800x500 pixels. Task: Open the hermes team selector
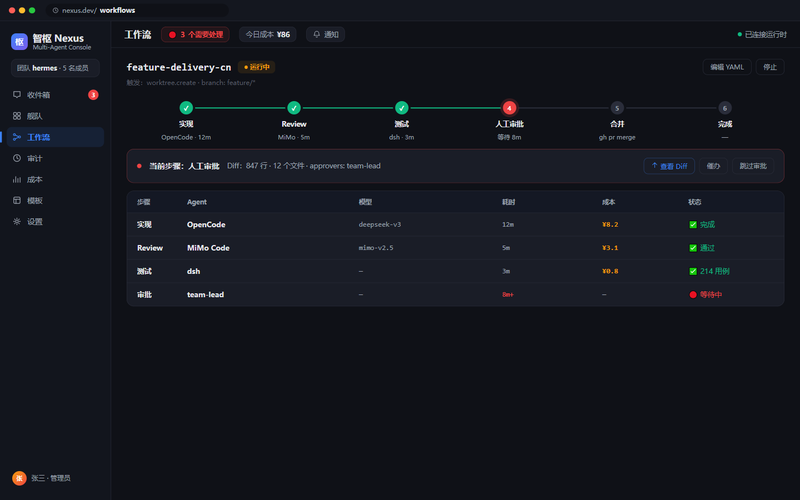point(55,68)
